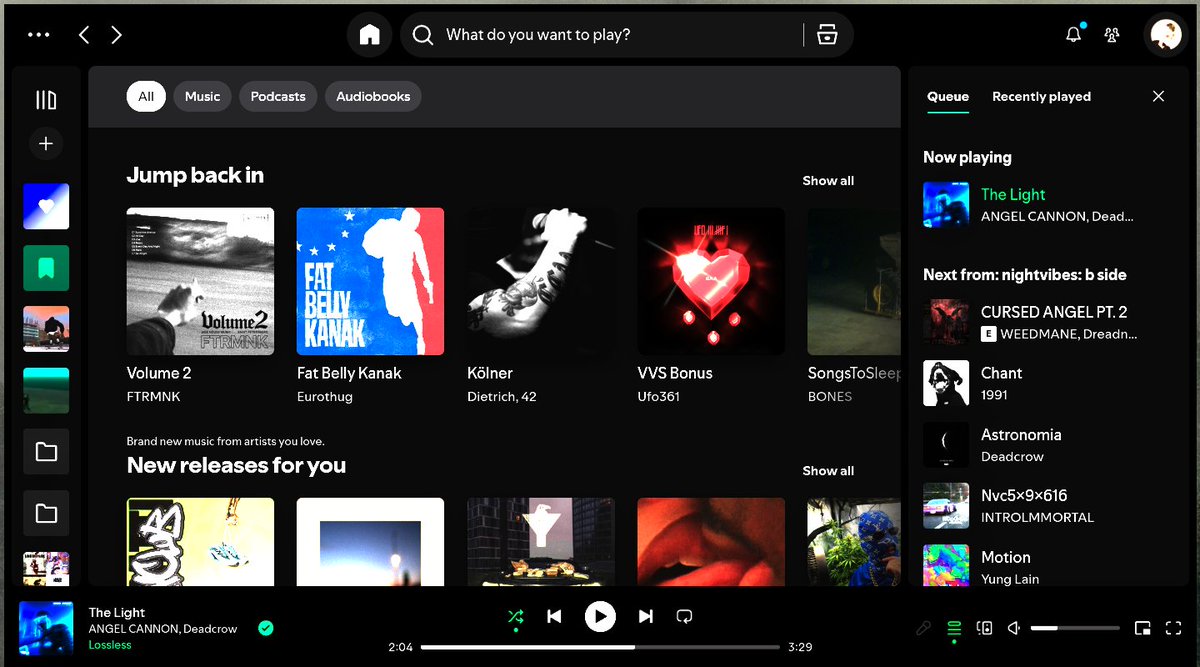The height and width of the screenshot is (667, 1200).
Task: Click the Ufo361 artist link
Action: pos(659,397)
